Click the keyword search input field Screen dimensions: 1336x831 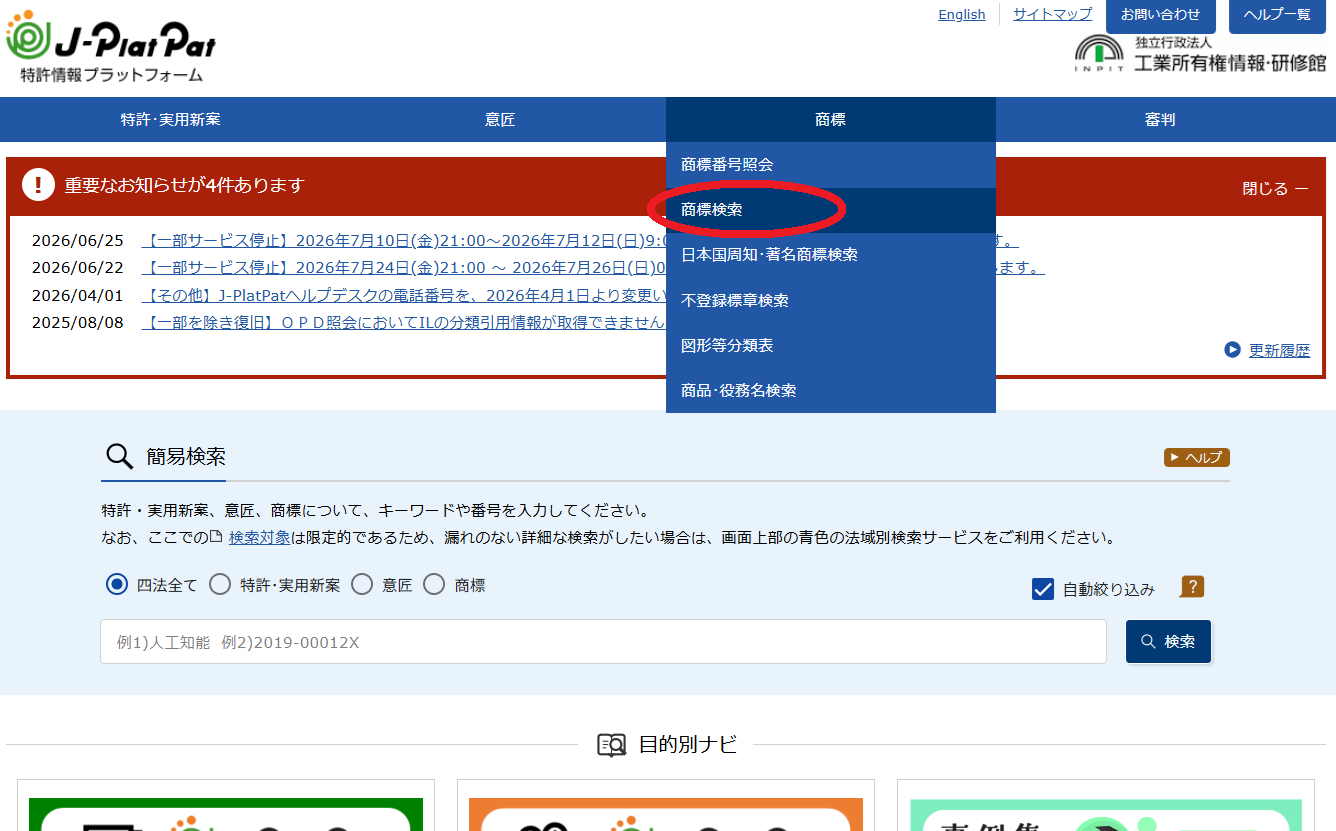[603, 641]
